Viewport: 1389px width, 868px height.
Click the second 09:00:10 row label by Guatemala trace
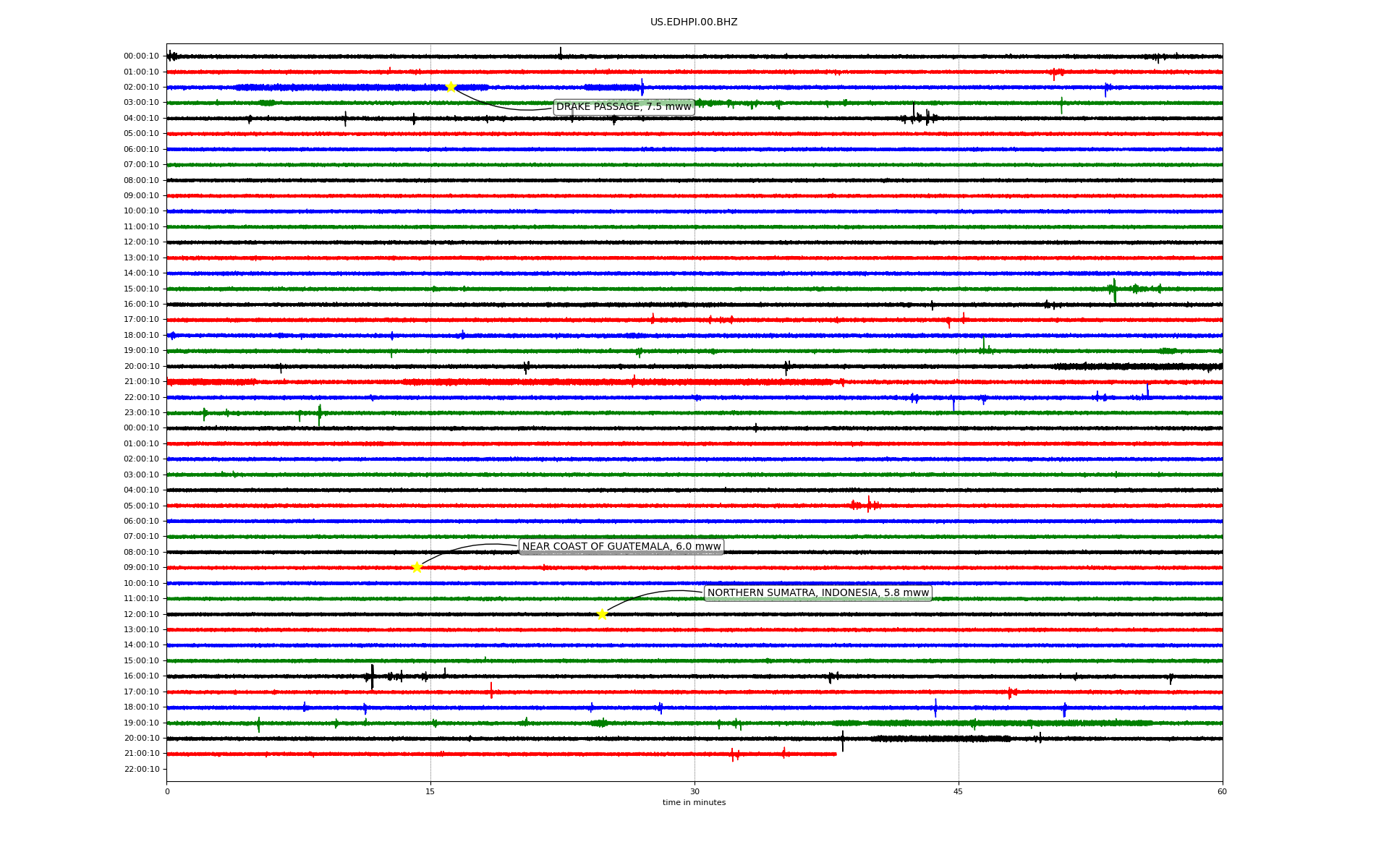(x=141, y=568)
